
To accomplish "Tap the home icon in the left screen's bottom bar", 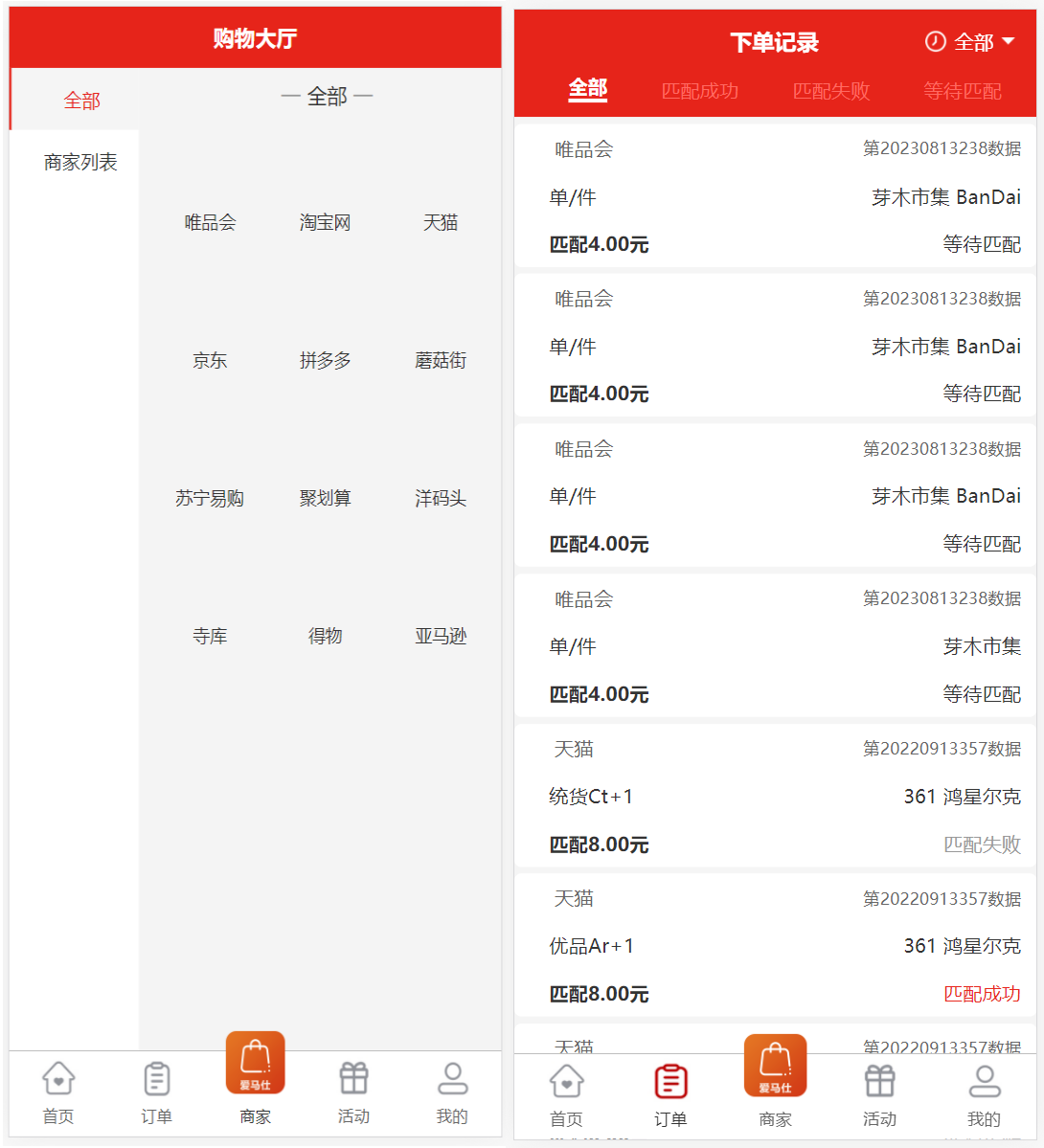I will (x=58, y=1079).
